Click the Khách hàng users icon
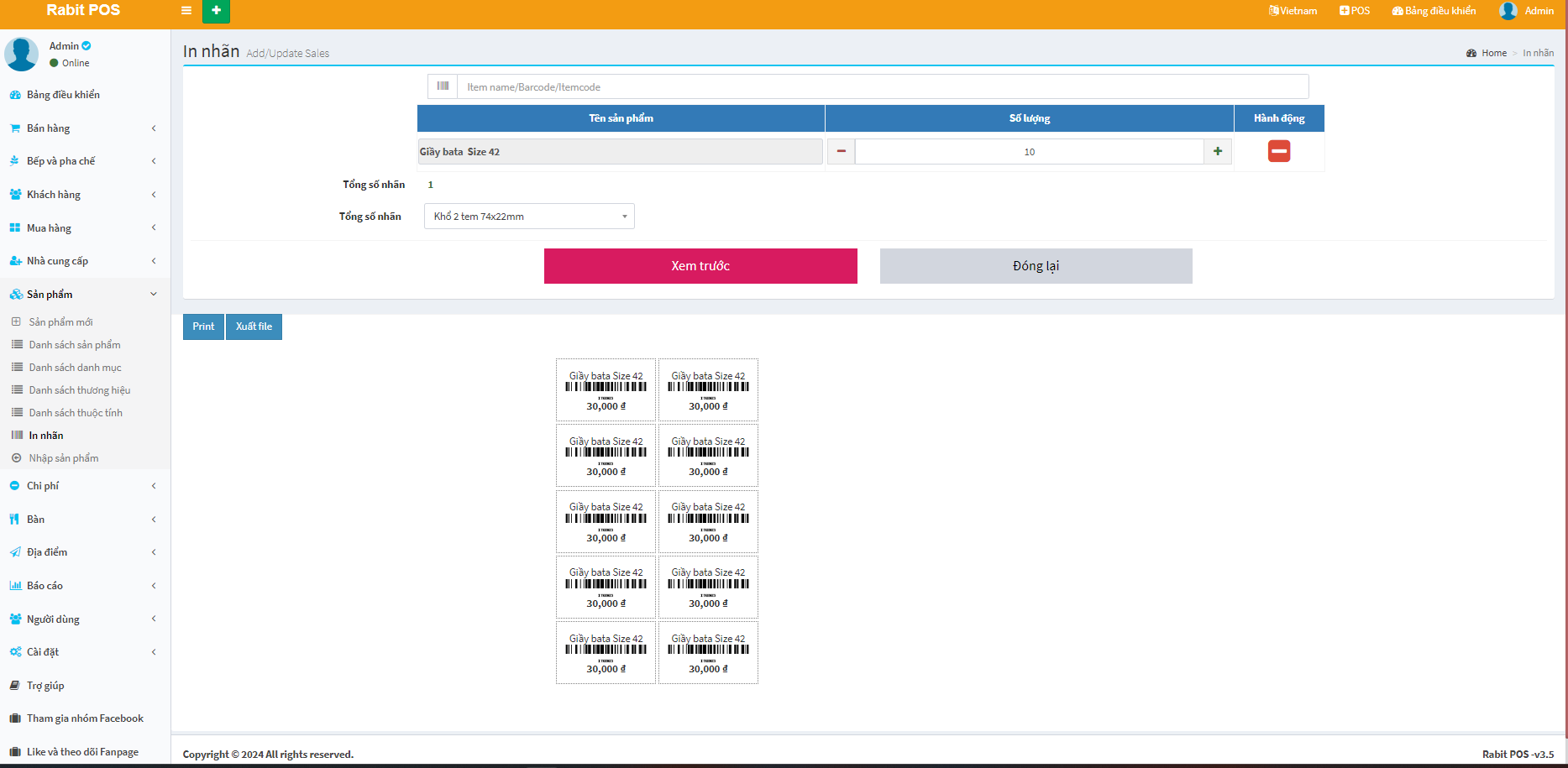Image resolution: width=1568 pixels, height=768 pixels. click(x=15, y=195)
